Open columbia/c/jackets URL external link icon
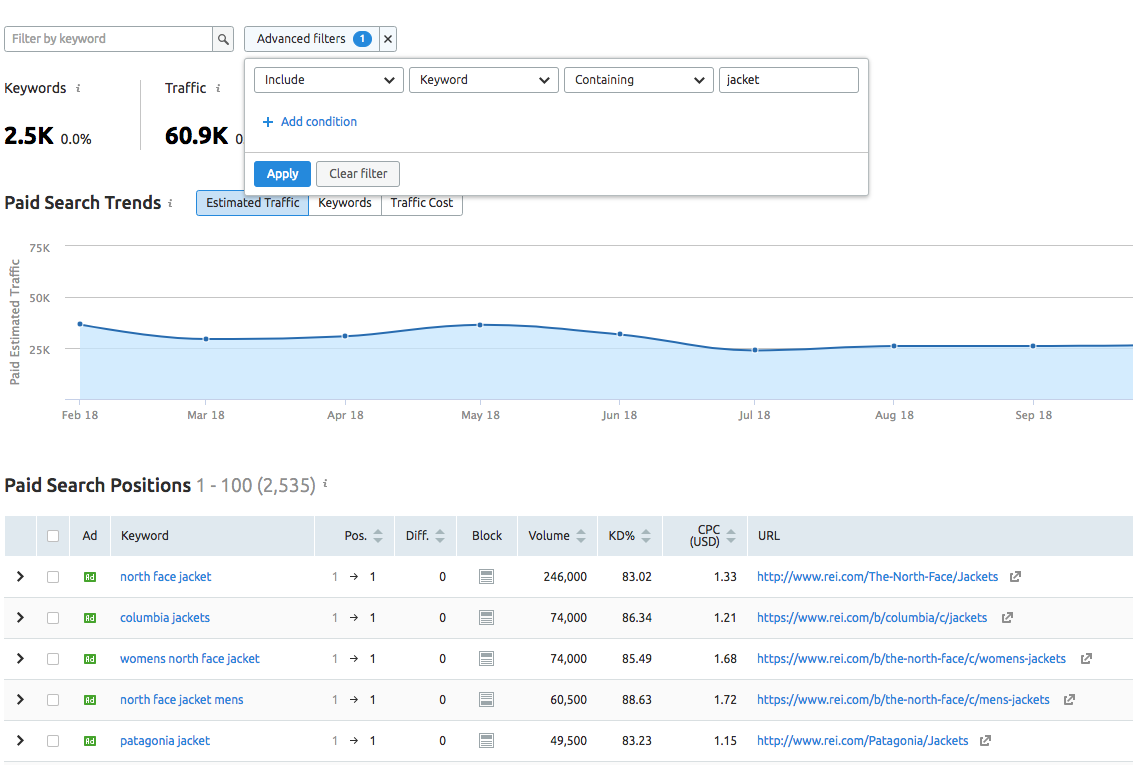 [x=1007, y=618]
